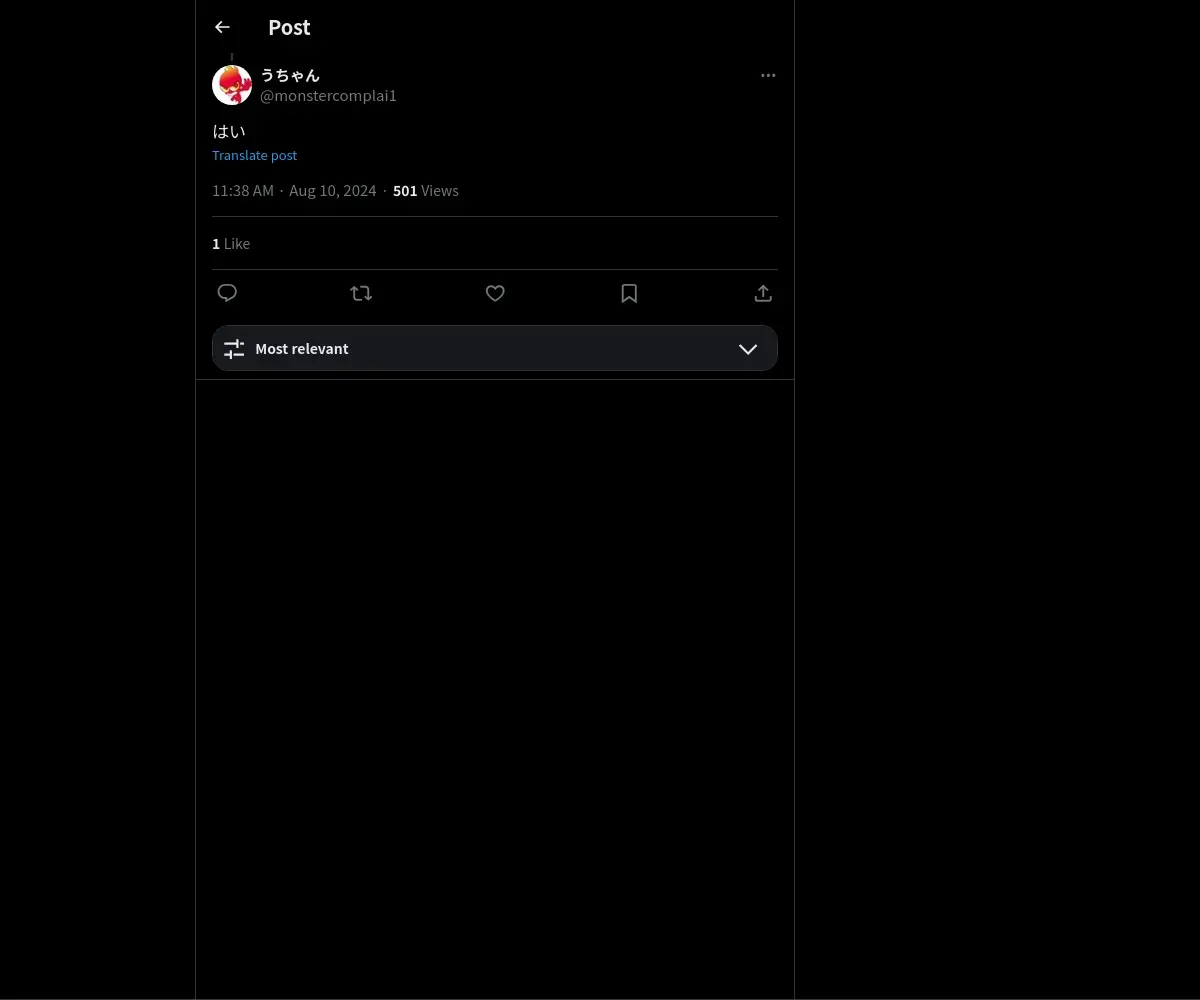Click the post text はい
Screen dimensions: 1200x1000
(x=229, y=131)
